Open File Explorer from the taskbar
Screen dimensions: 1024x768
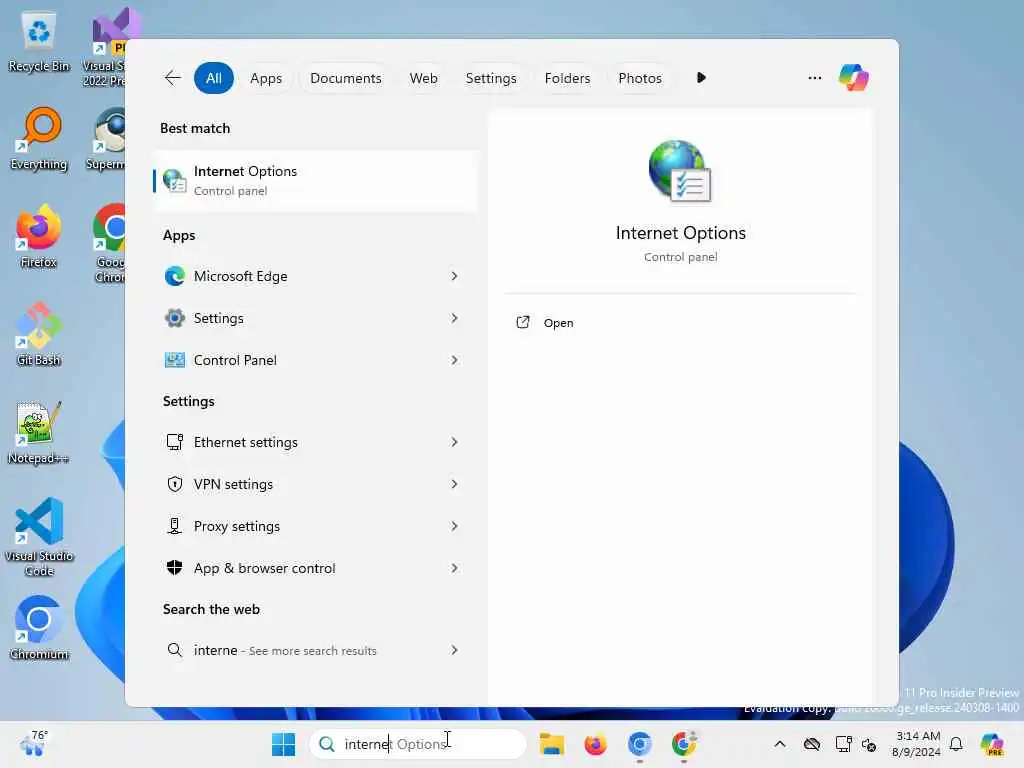tap(551, 744)
